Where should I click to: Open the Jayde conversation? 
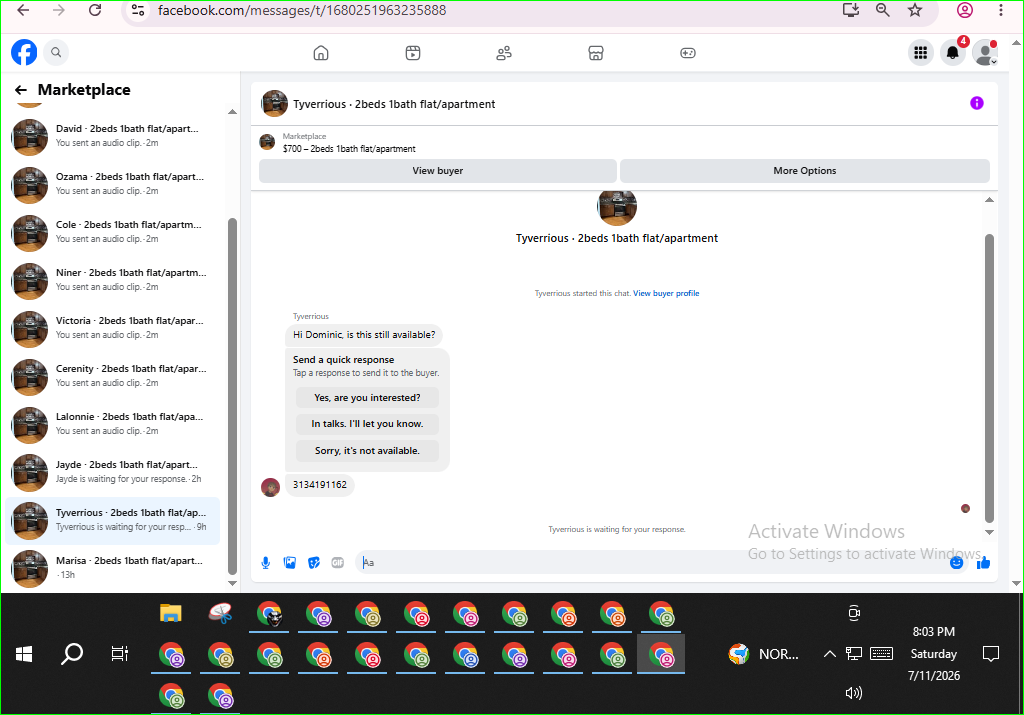point(112,472)
